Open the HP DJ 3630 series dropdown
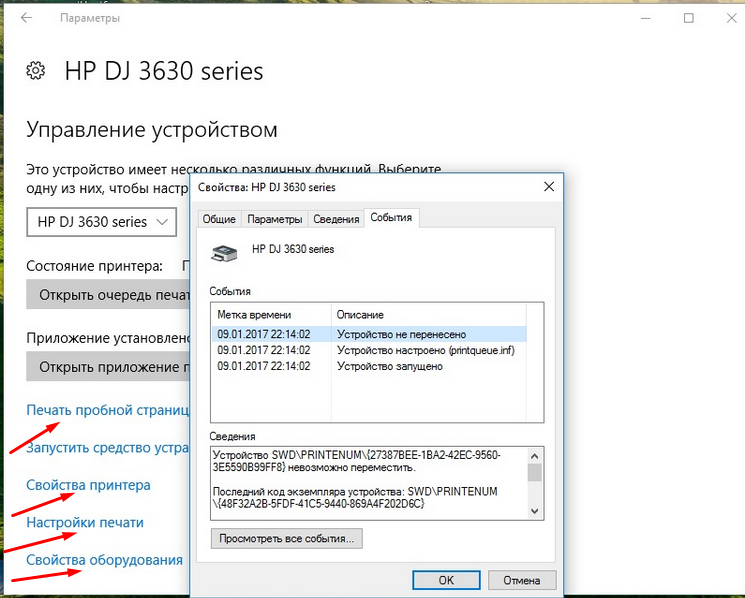745x598 pixels. click(102, 222)
